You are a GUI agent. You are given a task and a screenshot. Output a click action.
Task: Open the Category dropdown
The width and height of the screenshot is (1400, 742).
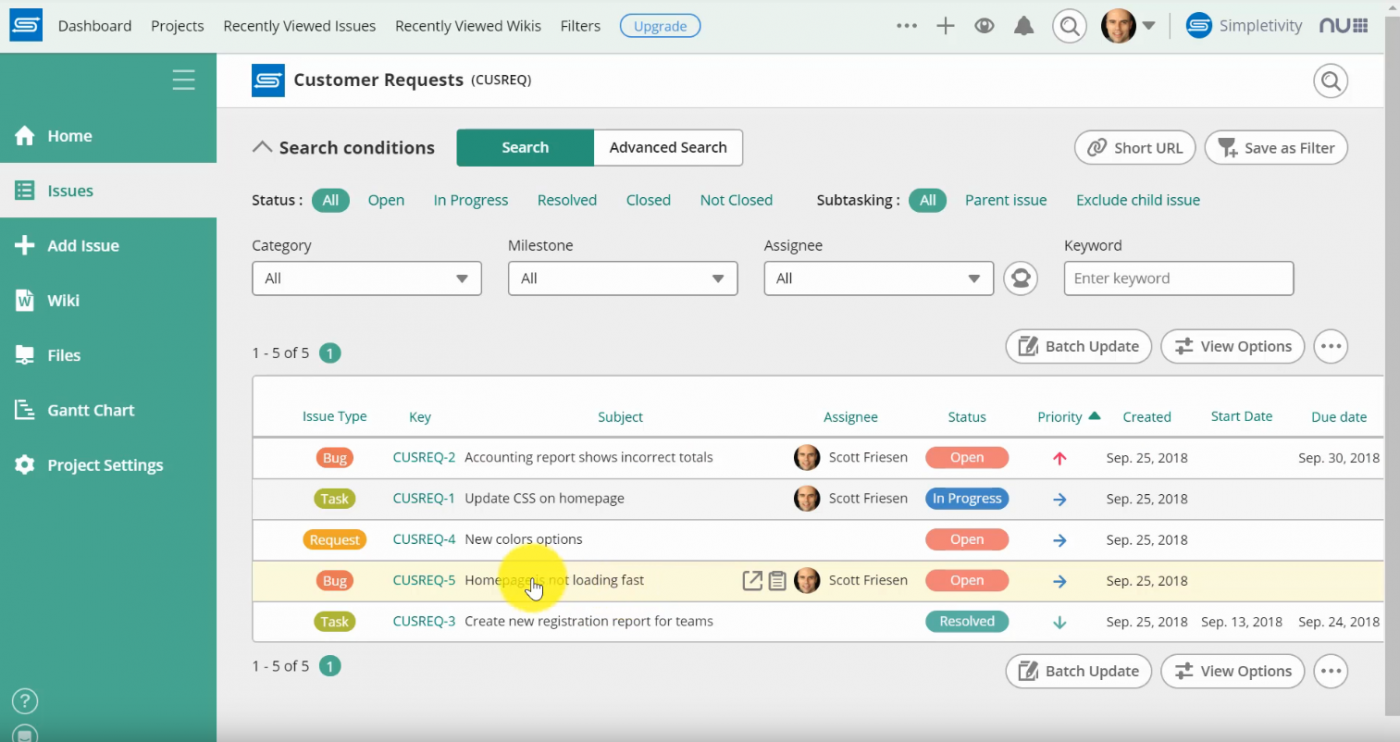pos(366,278)
